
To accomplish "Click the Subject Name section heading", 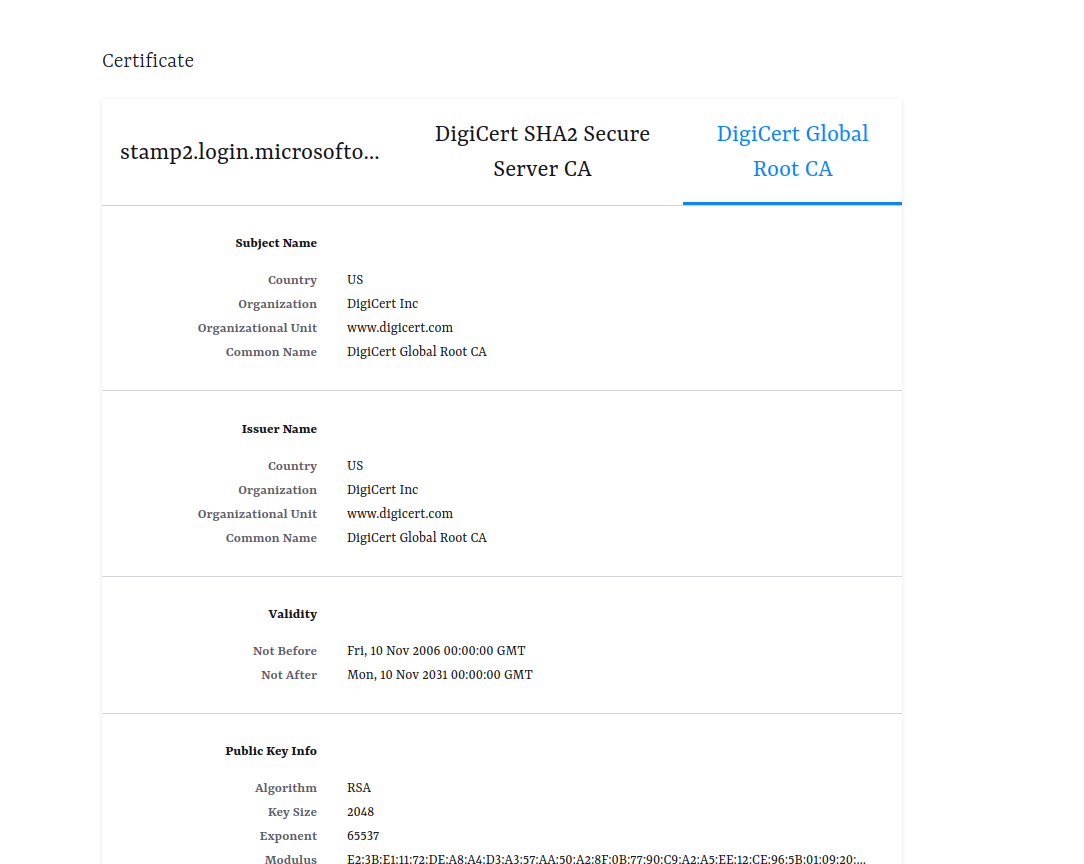I will 276,243.
